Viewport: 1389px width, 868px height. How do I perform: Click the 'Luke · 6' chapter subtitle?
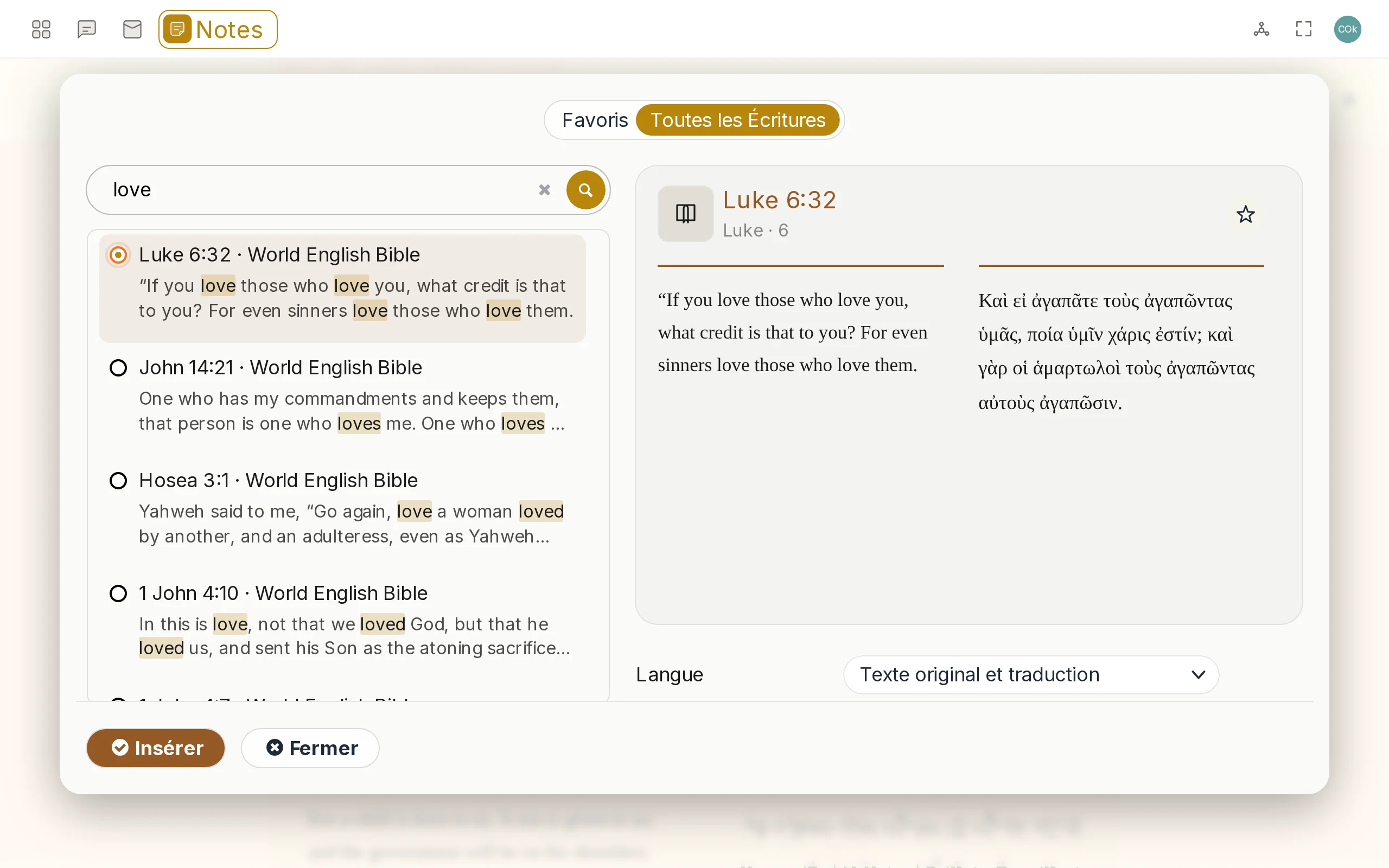point(755,230)
